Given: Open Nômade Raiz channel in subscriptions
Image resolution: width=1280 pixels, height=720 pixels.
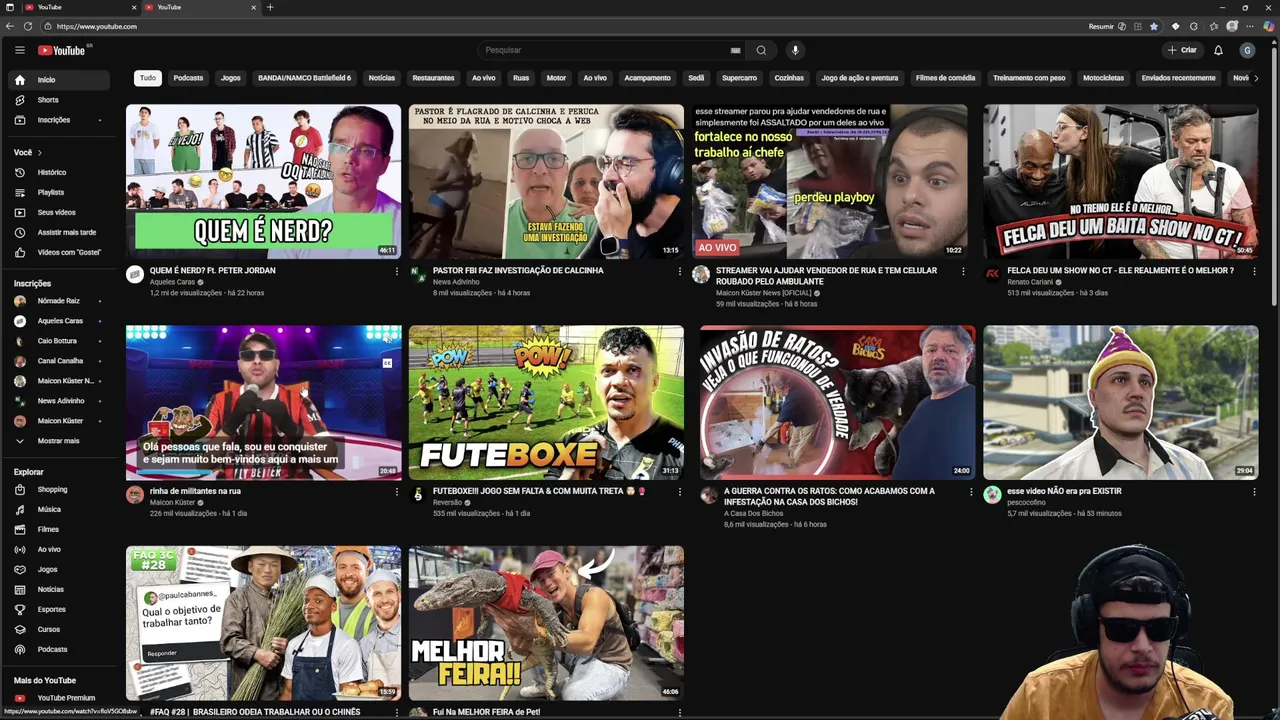Looking at the screenshot, I should [x=60, y=301].
